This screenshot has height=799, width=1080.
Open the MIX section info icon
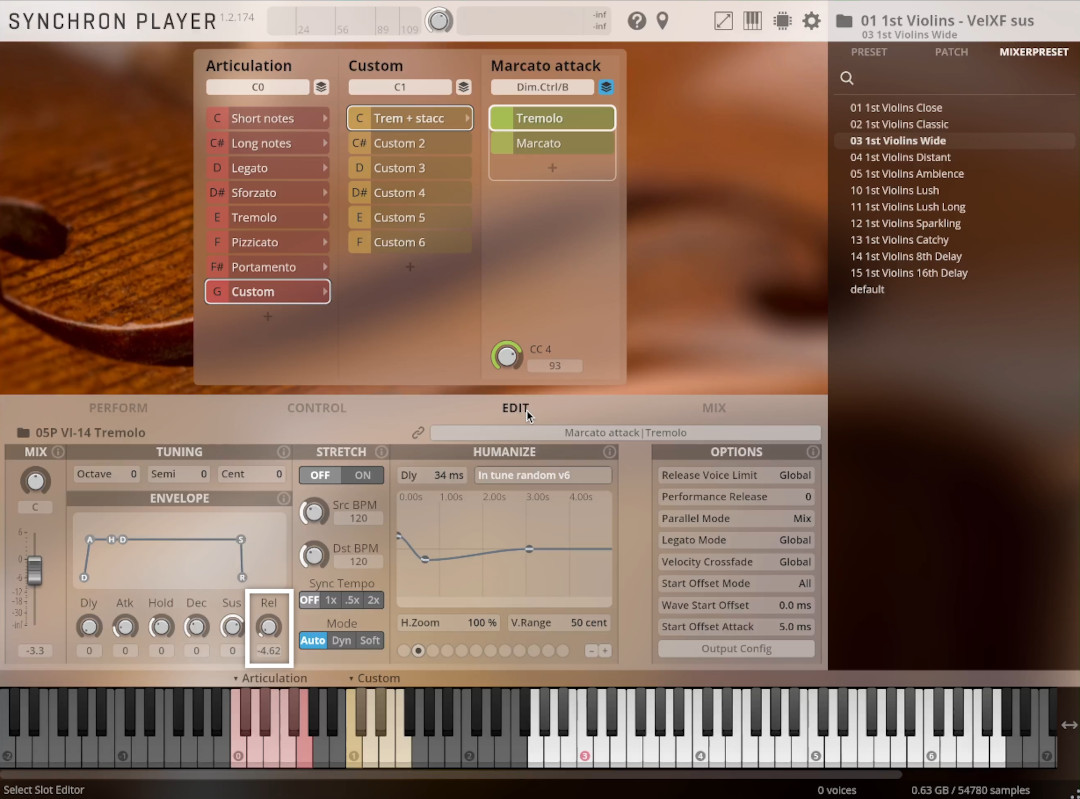(x=58, y=452)
